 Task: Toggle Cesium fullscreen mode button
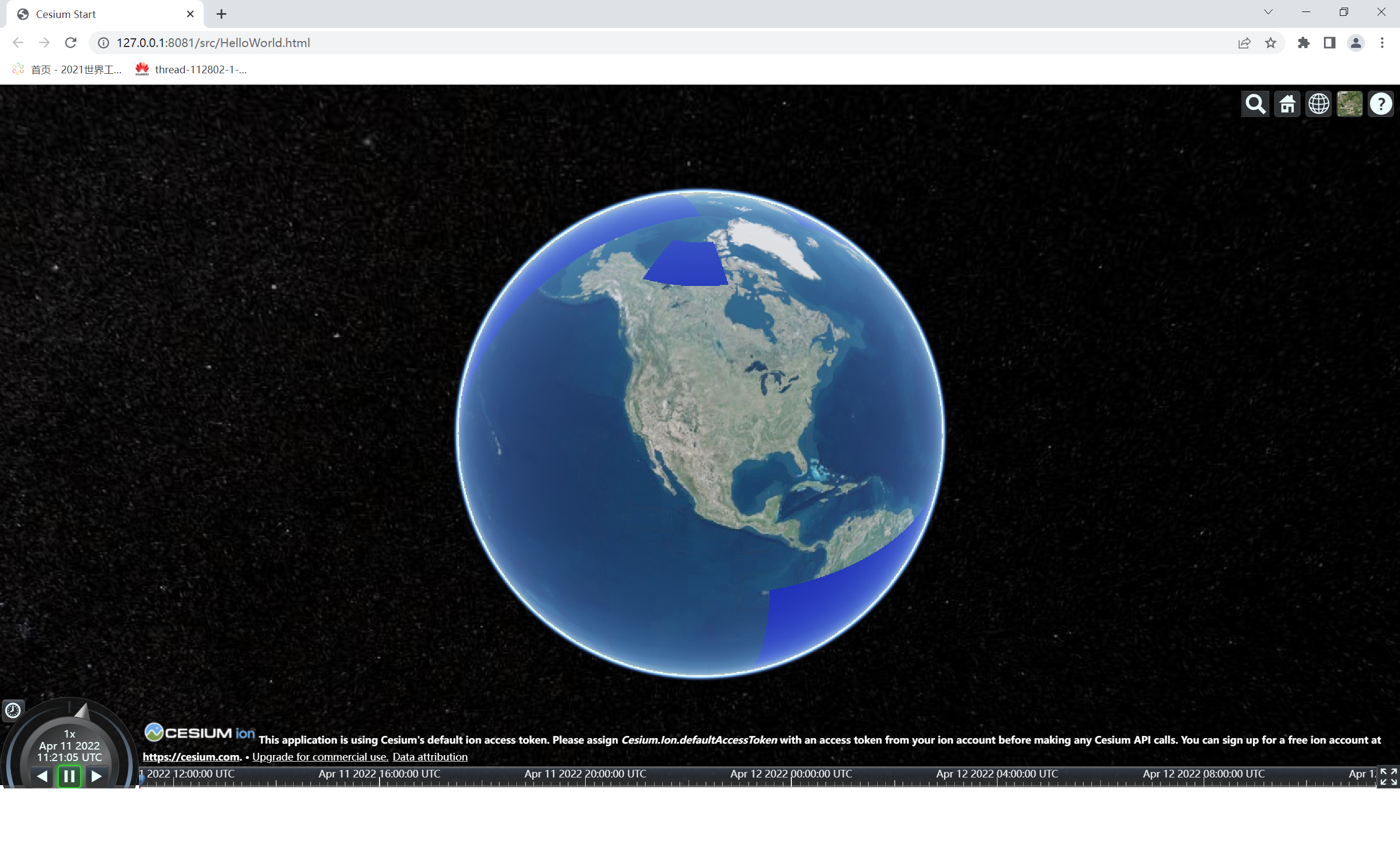tap(1388, 777)
